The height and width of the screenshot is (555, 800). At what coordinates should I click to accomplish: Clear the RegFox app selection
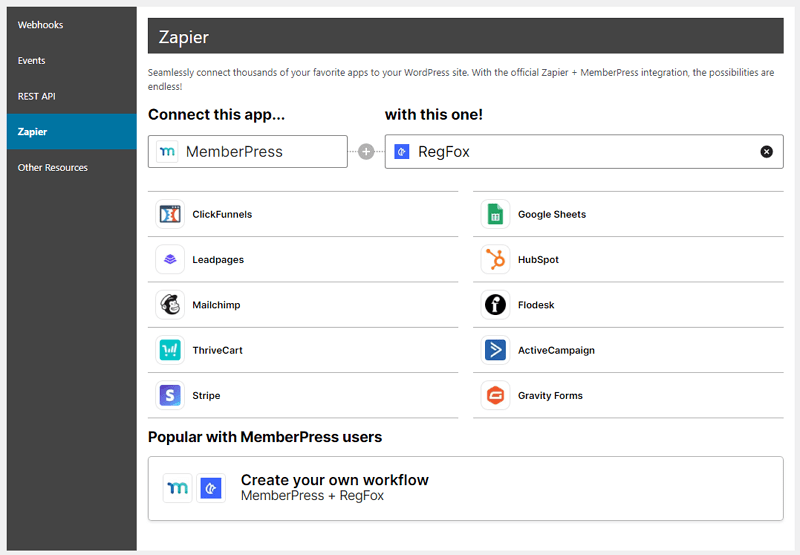tap(766, 152)
